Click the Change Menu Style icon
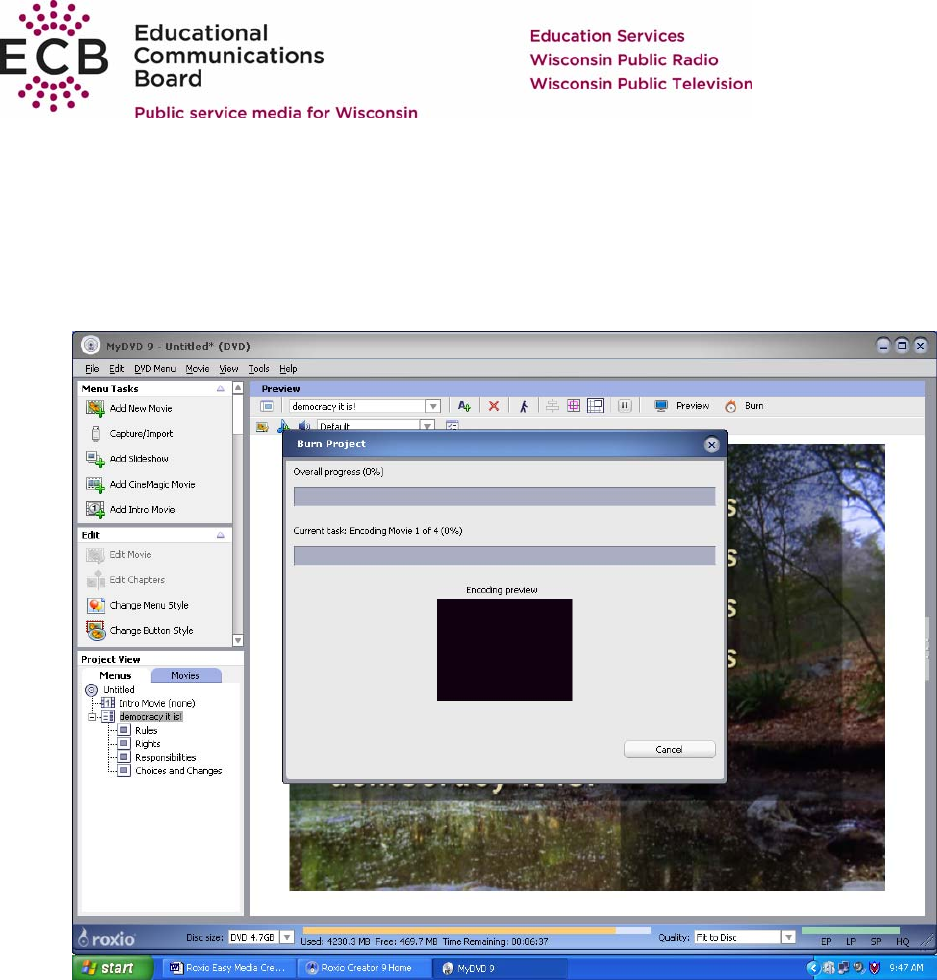 coord(95,605)
